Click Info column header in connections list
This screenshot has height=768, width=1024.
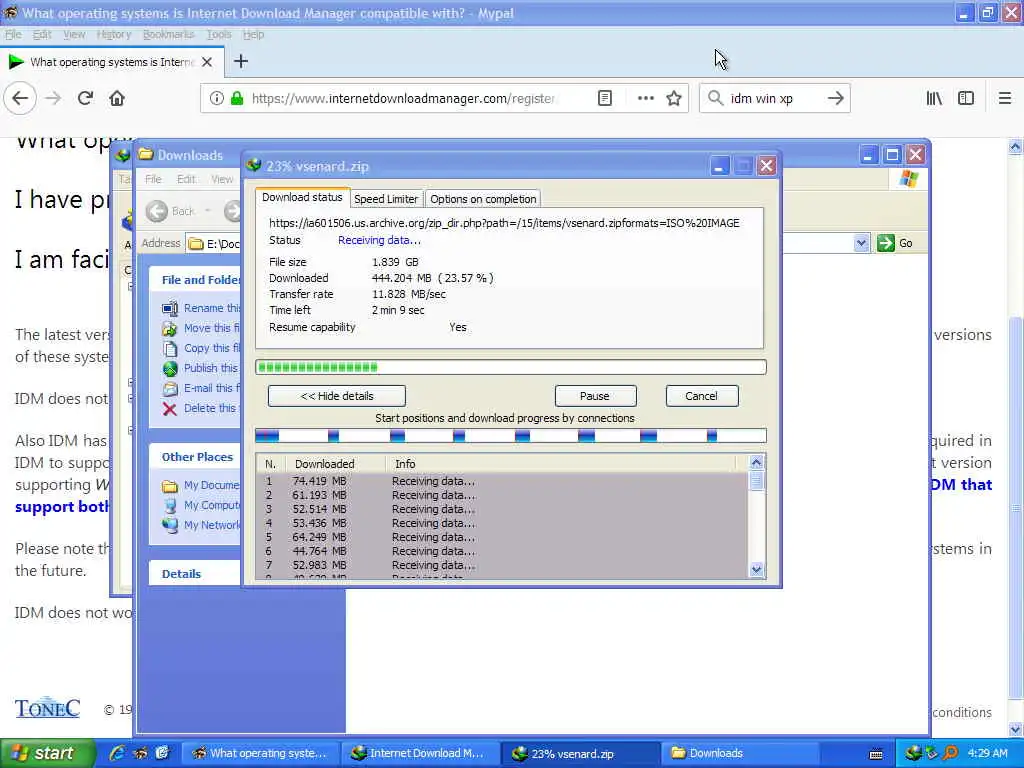562,464
